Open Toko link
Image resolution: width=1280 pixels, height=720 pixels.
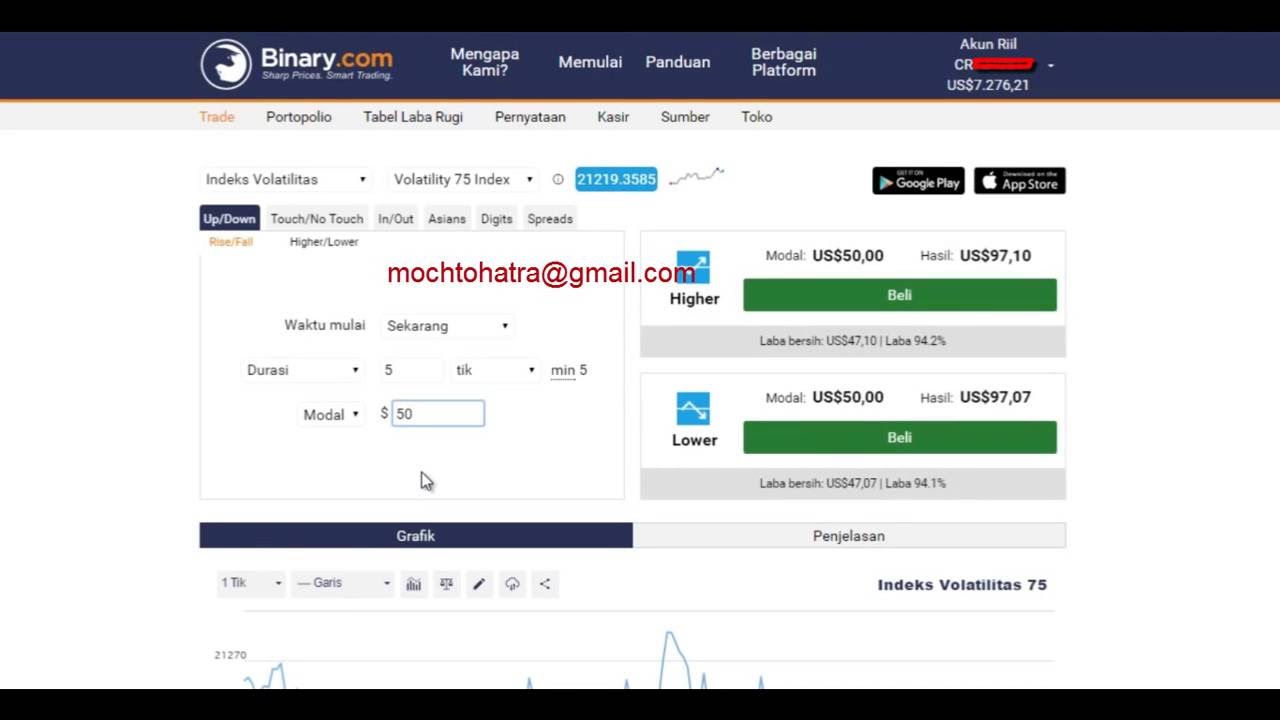pos(757,117)
